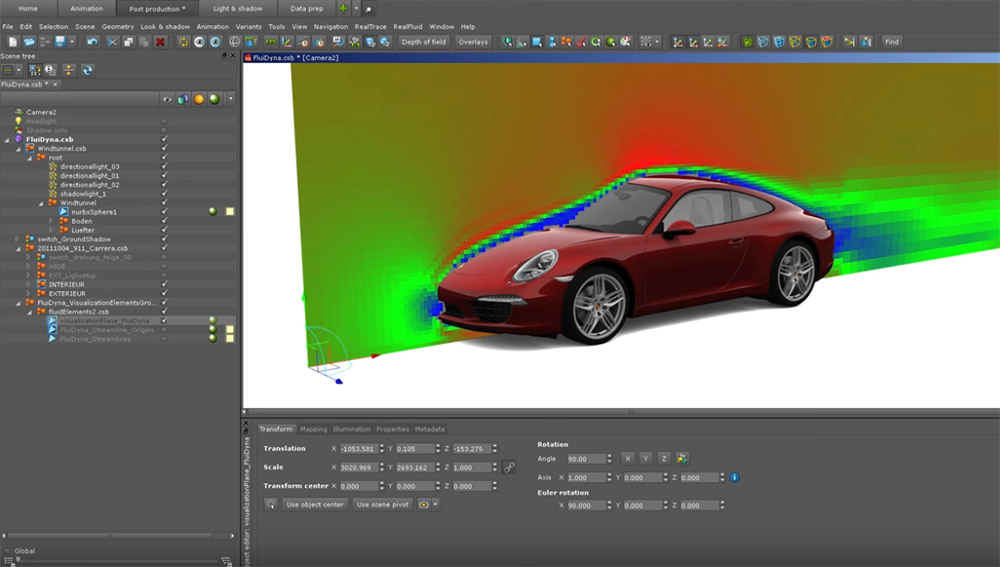This screenshot has width=1000, height=567.
Task: Click the red X Delete icon
Action: [160, 42]
